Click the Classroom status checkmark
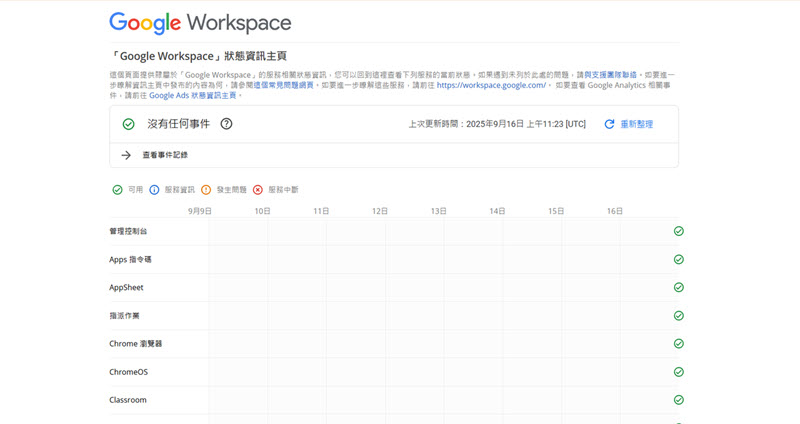 point(678,399)
